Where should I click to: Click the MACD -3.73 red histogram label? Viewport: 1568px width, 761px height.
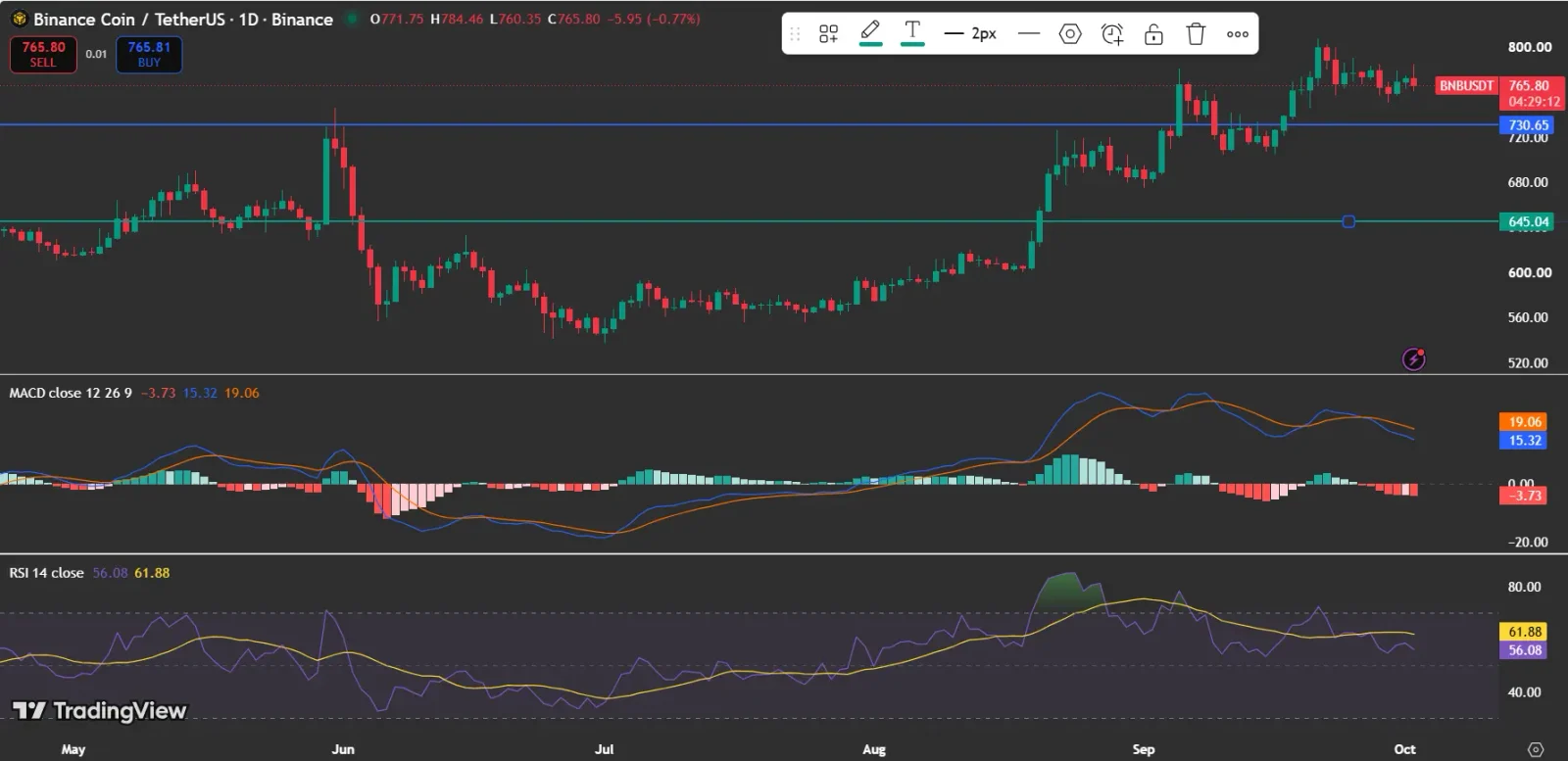click(x=1524, y=496)
